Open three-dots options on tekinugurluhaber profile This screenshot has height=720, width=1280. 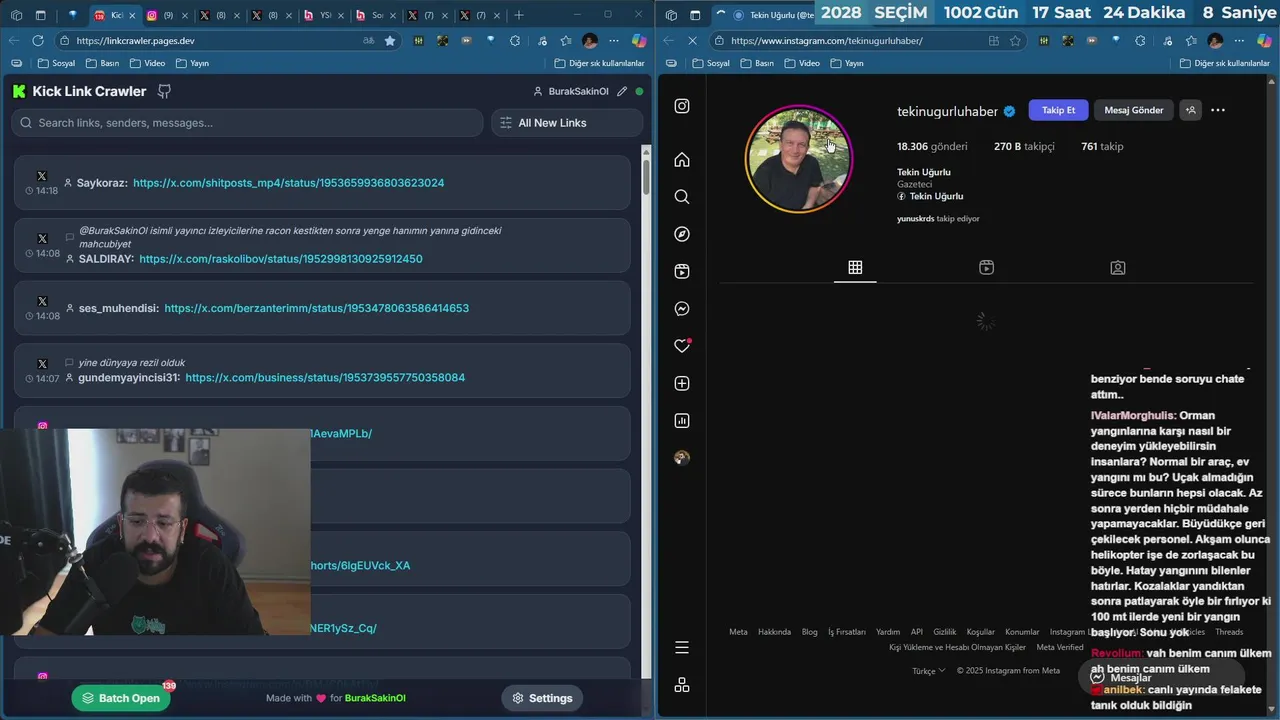pyautogui.click(x=1218, y=110)
